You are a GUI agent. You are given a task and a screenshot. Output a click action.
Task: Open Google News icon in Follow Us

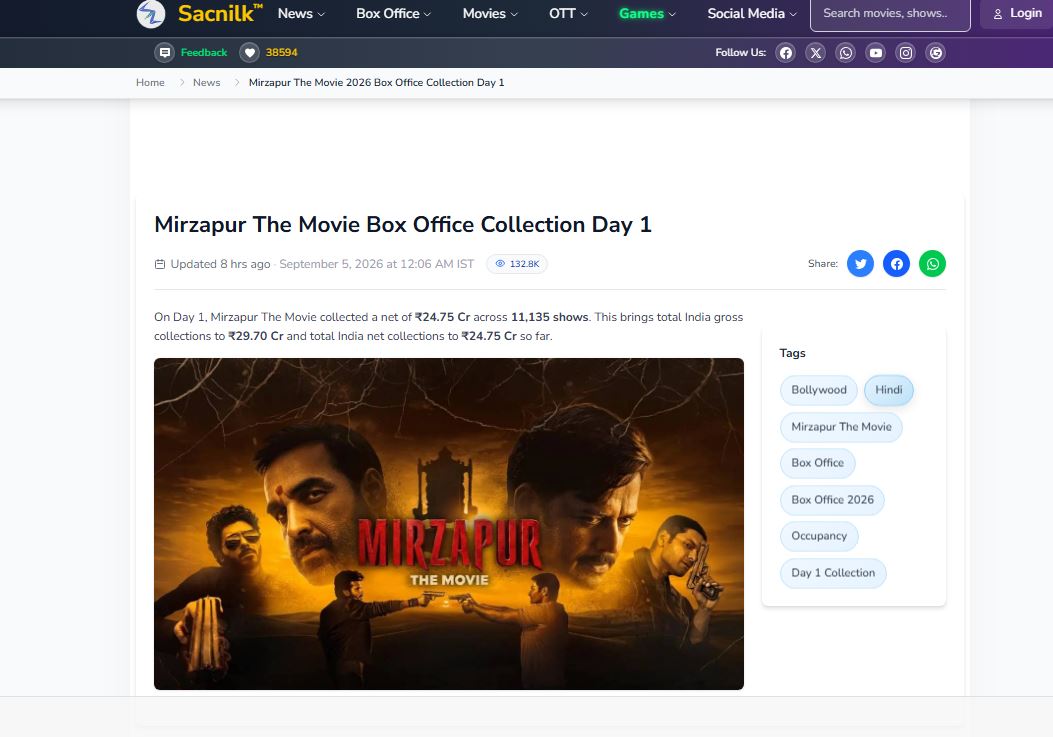(935, 52)
